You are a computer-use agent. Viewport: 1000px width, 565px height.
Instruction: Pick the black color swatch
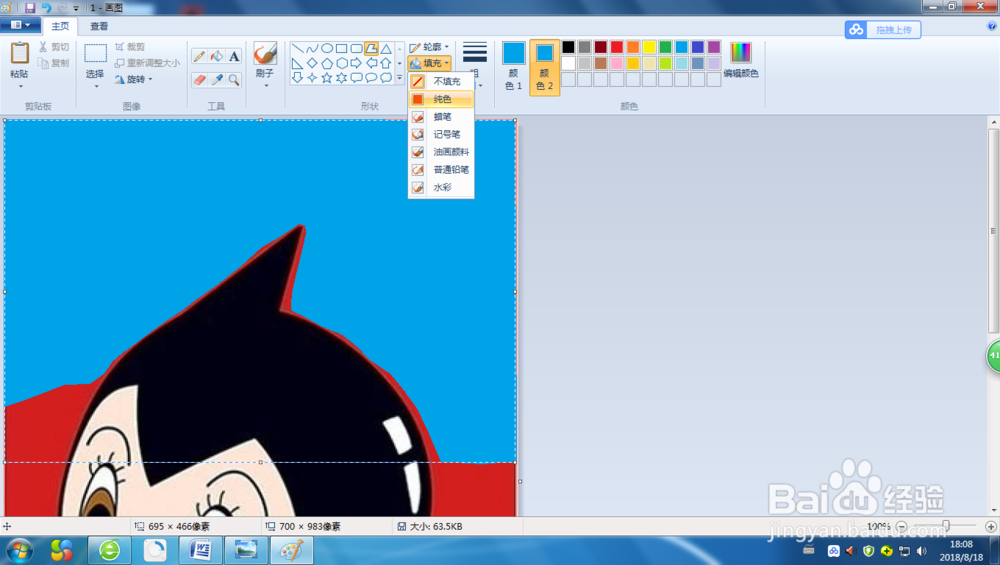[568, 47]
